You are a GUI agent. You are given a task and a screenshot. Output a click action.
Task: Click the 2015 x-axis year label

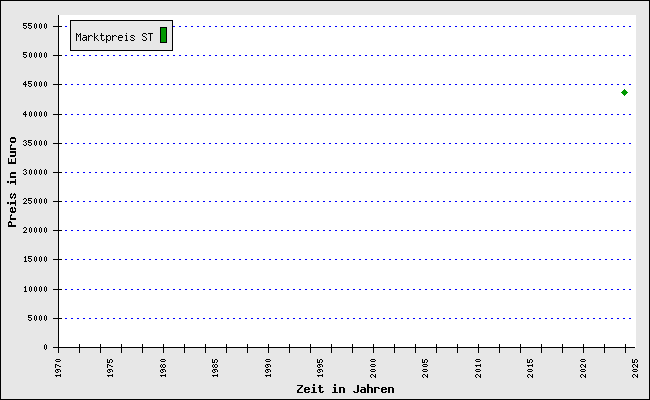coord(531,368)
